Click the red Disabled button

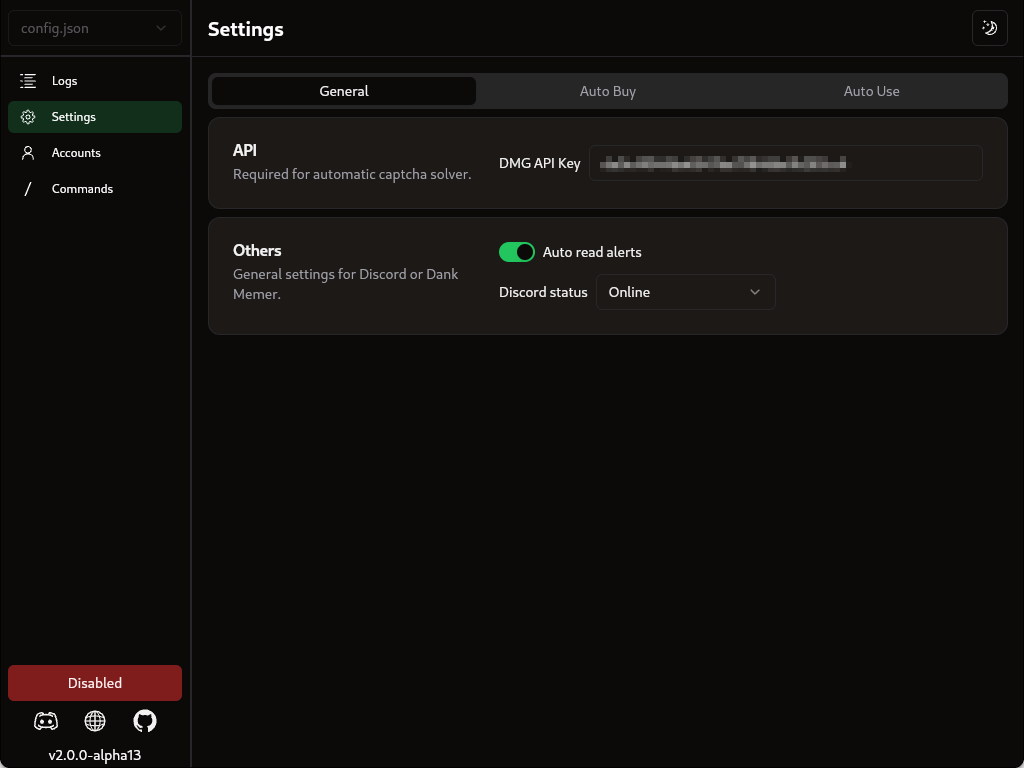point(95,682)
